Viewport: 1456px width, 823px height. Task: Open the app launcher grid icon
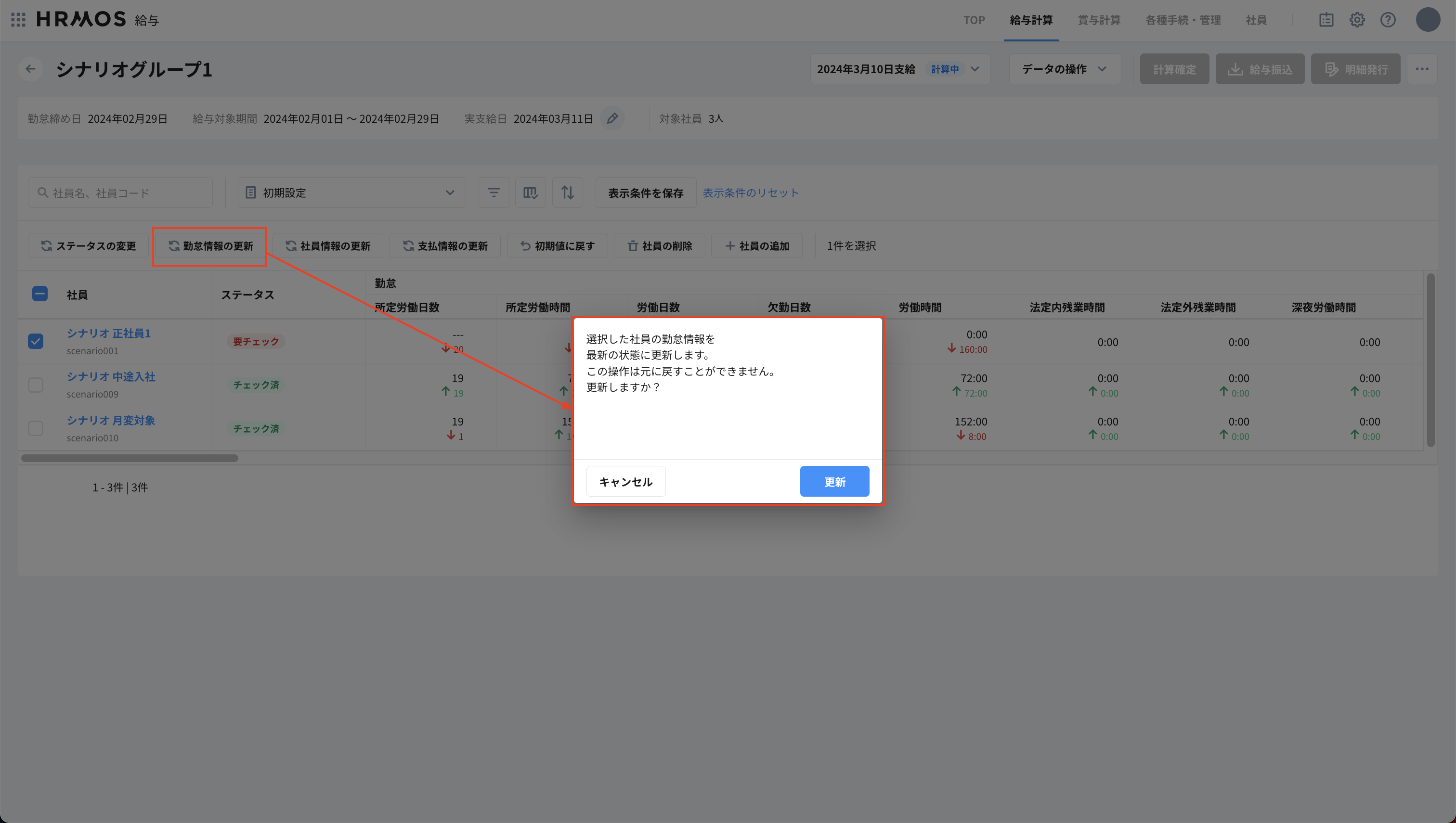[17, 20]
